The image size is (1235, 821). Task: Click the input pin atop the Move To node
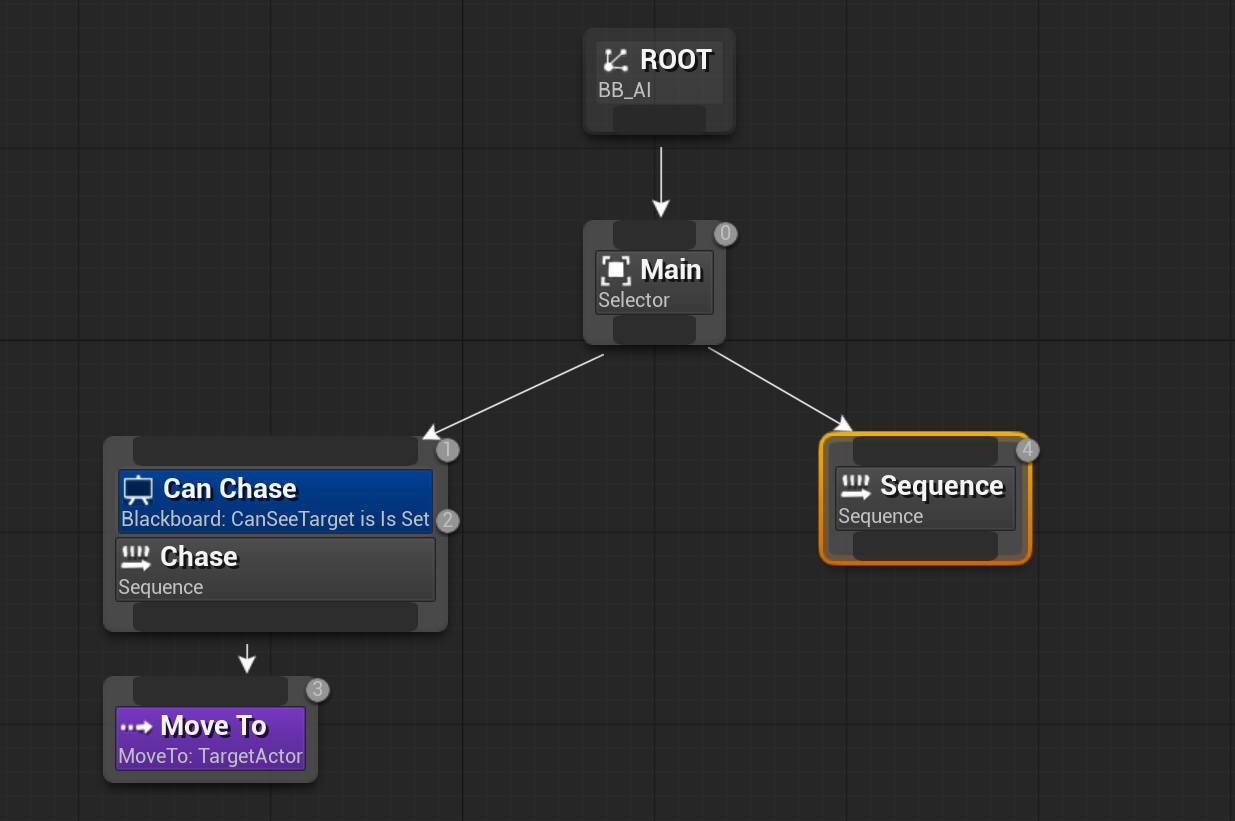[210, 691]
